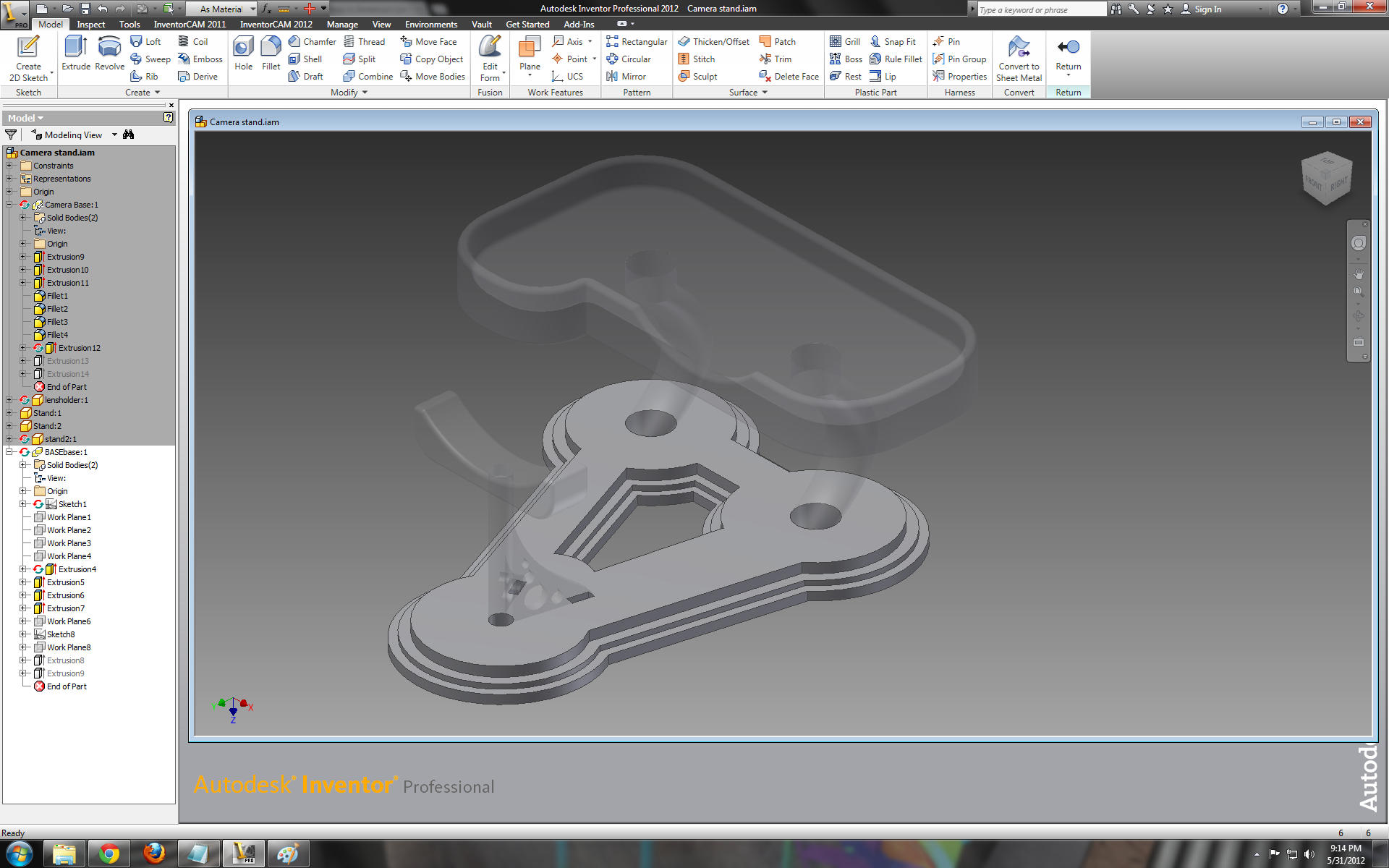
Task: Select the Revolve tool
Action: (109, 53)
